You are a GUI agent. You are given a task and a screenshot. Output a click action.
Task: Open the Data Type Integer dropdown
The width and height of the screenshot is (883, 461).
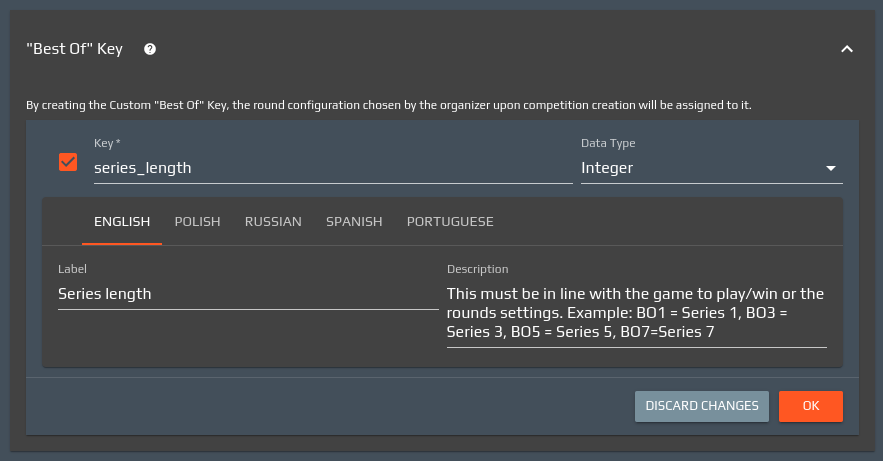click(700, 168)
